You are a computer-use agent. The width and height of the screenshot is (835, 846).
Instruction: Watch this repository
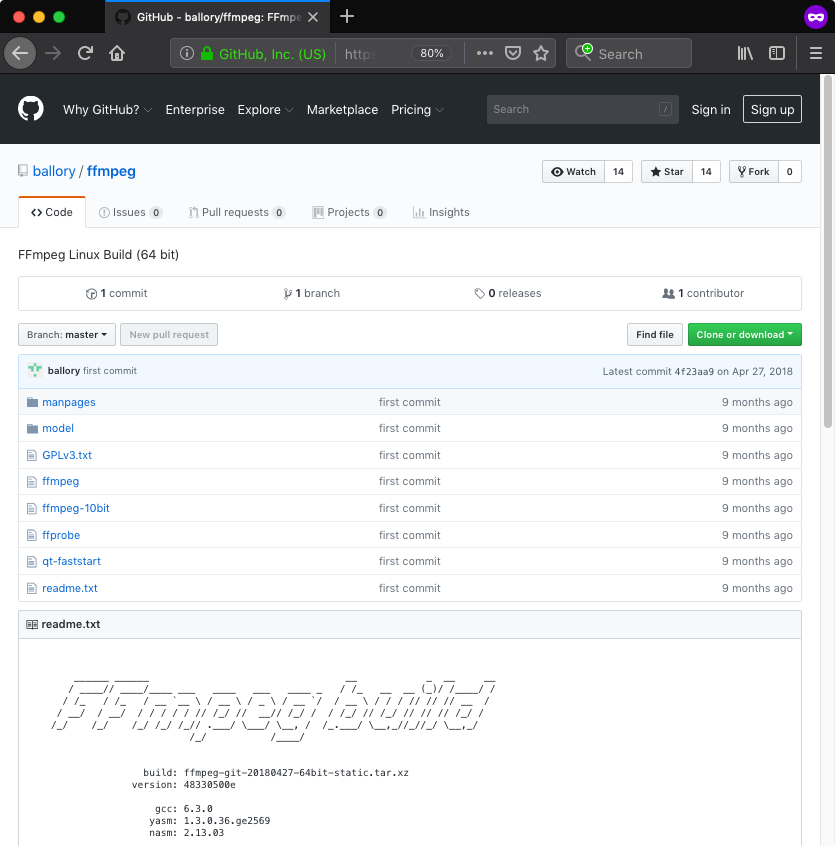(x=573, y=172)
